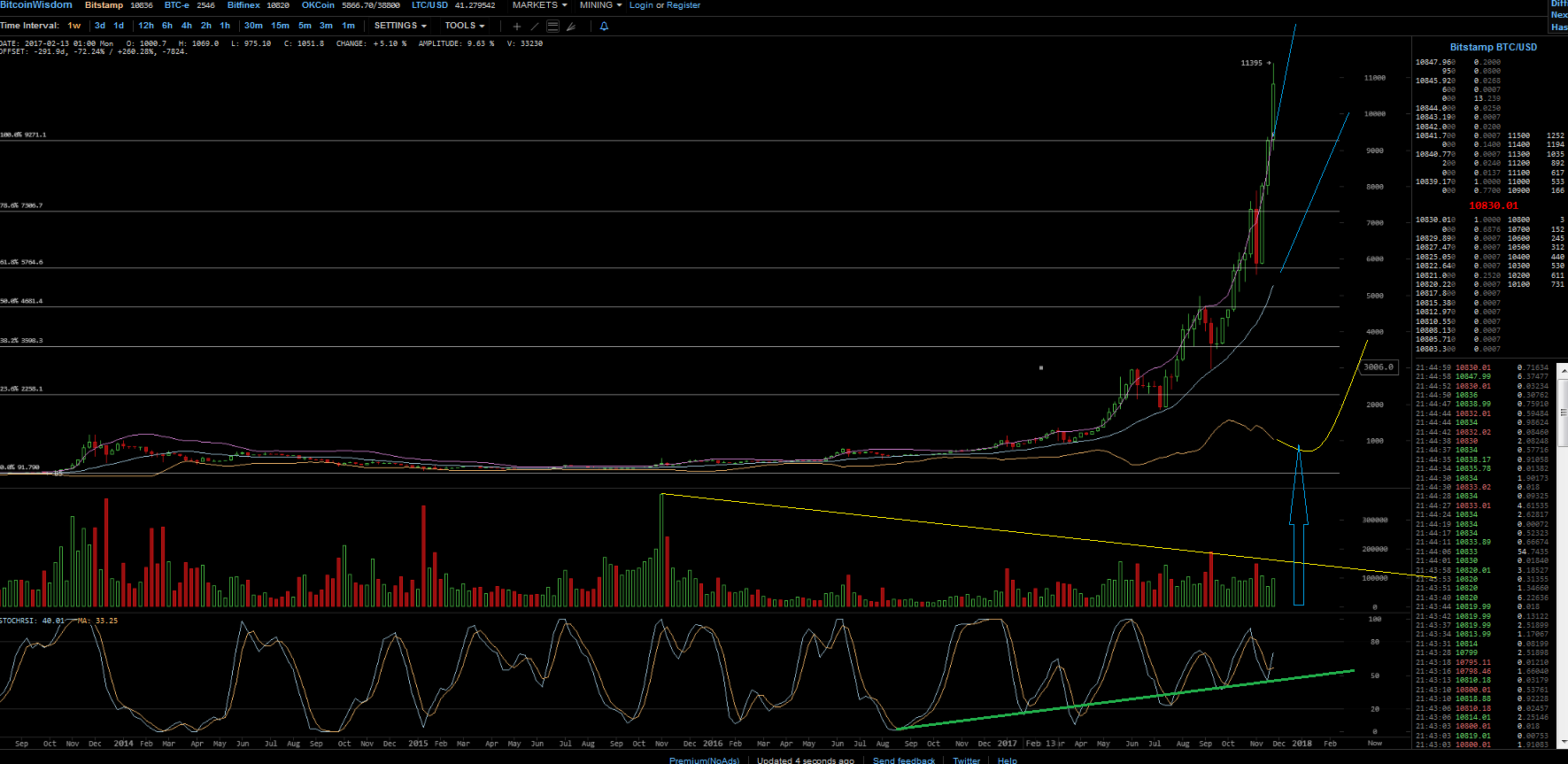Set time interval to 15m
The width and height of the screenshot is (1568, 764).
click(x=280, y=26)
